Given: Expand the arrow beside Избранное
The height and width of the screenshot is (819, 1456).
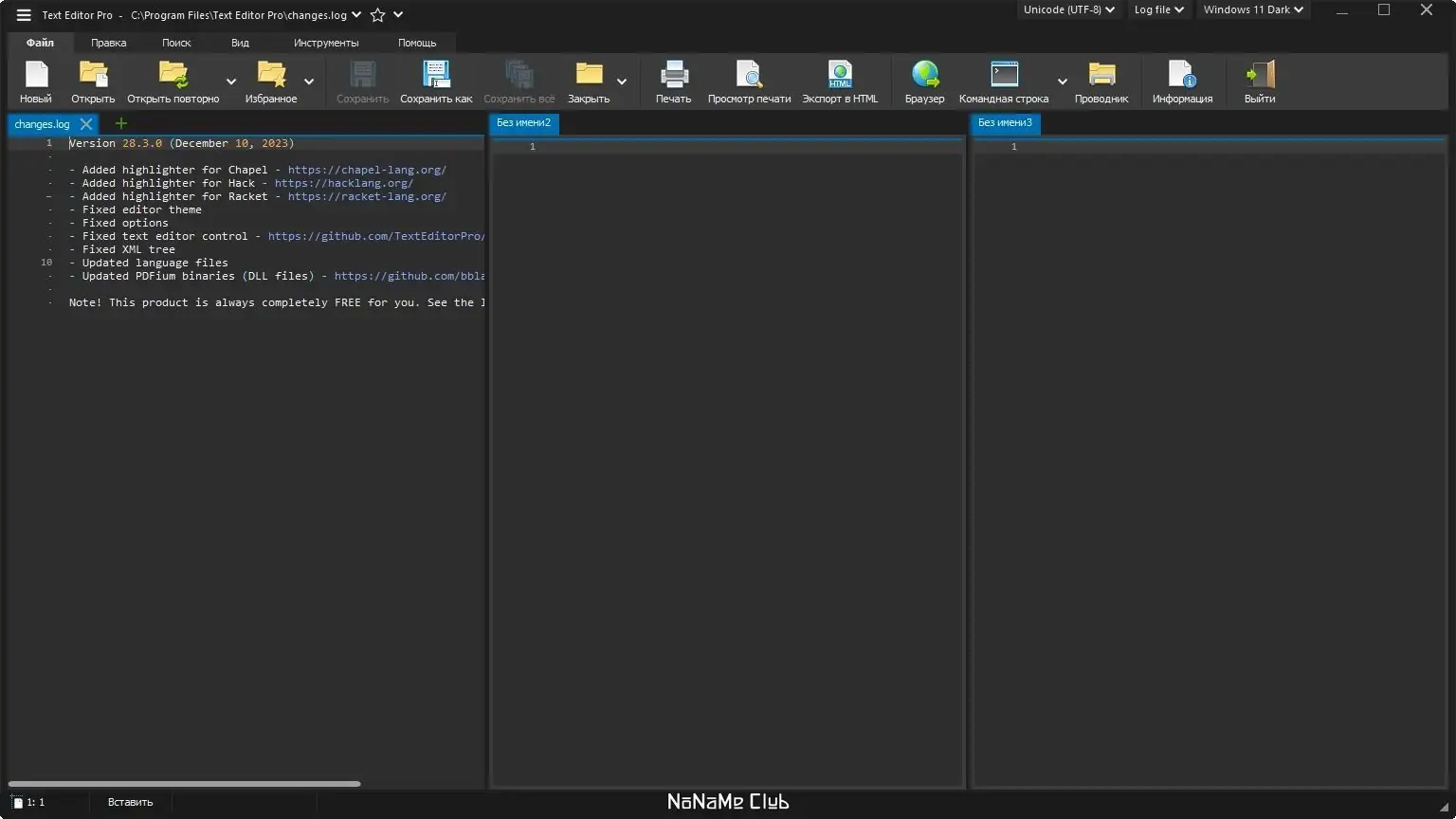Looking at the screenshot, I should (x=308, y=82).
